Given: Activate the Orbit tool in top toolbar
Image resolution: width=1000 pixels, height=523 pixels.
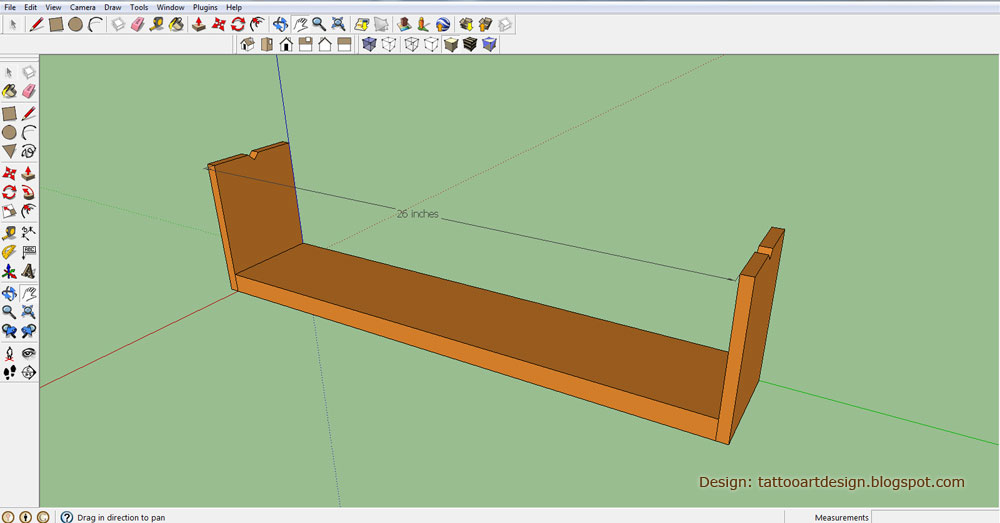Looking at the screenshot, I should [x=280, y=24].
